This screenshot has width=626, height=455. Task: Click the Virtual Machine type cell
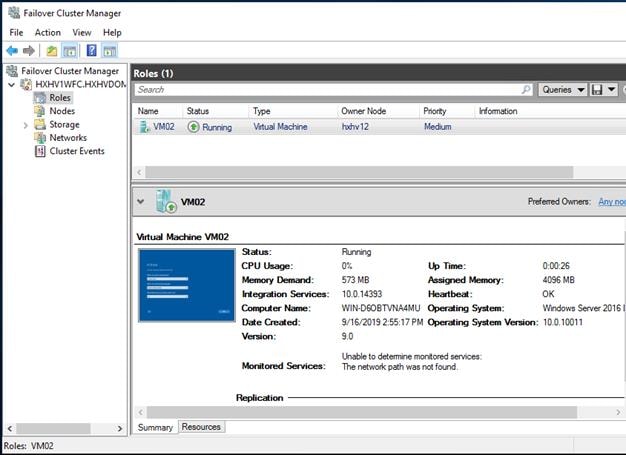coord(280,127)
